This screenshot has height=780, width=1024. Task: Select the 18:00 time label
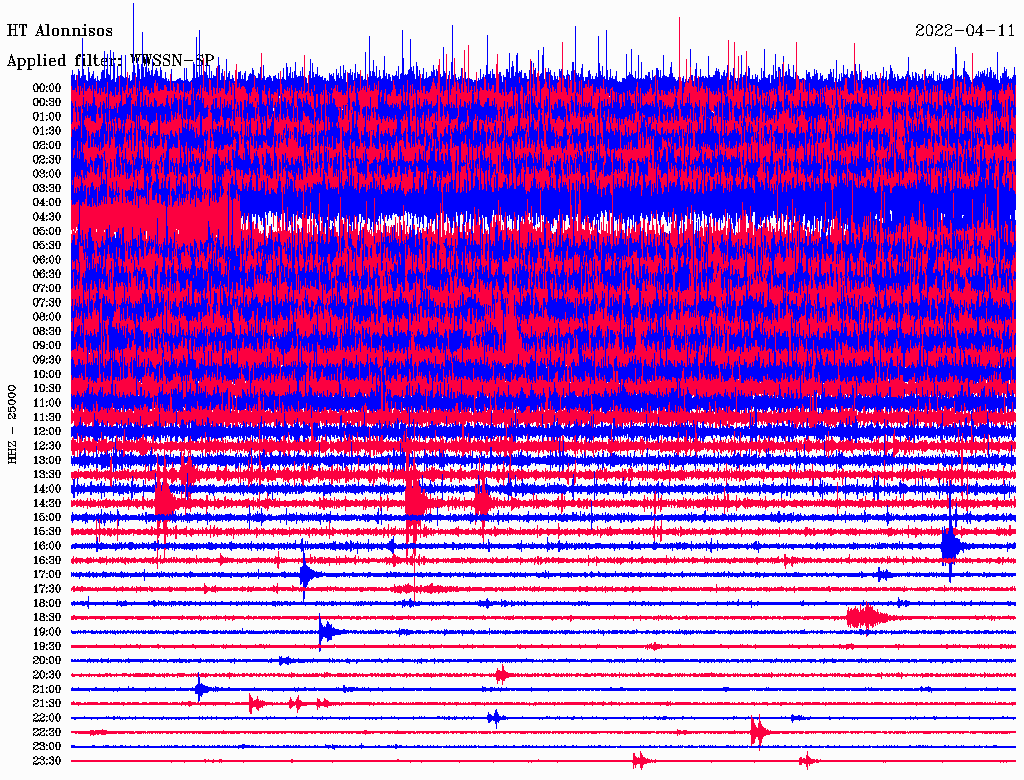coord(47,604)
